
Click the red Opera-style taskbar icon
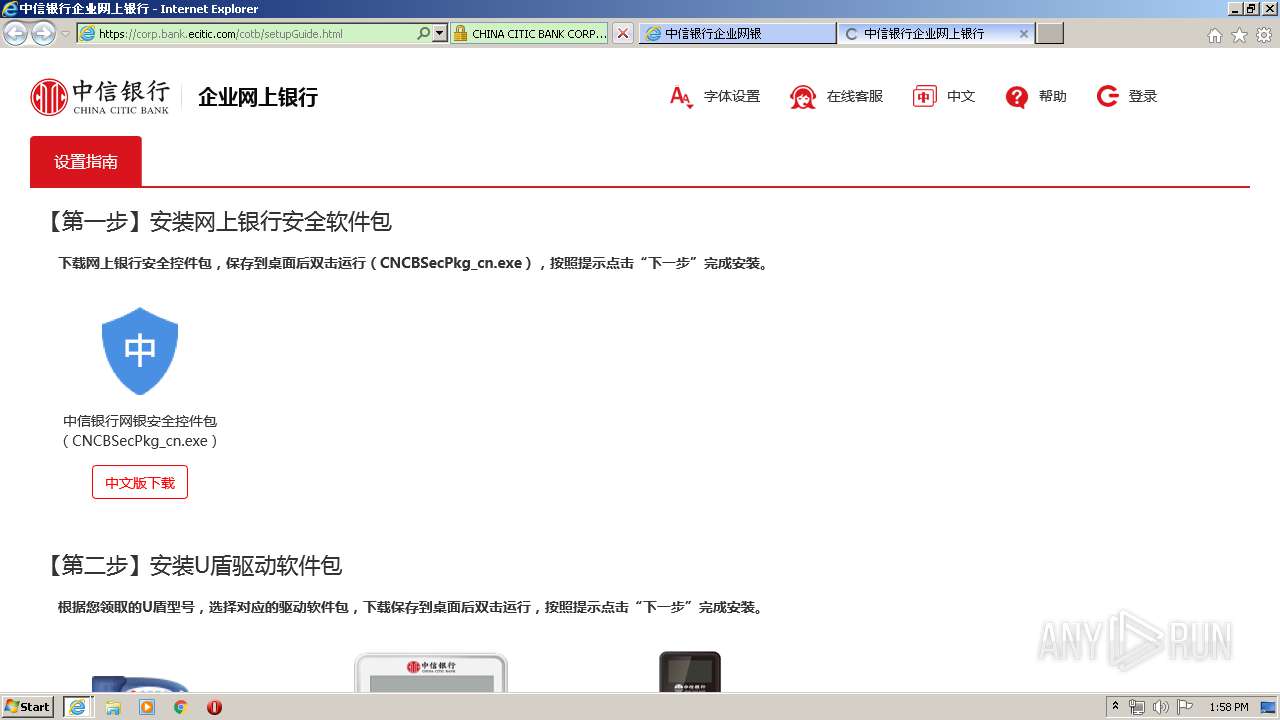tap(214, 707)
